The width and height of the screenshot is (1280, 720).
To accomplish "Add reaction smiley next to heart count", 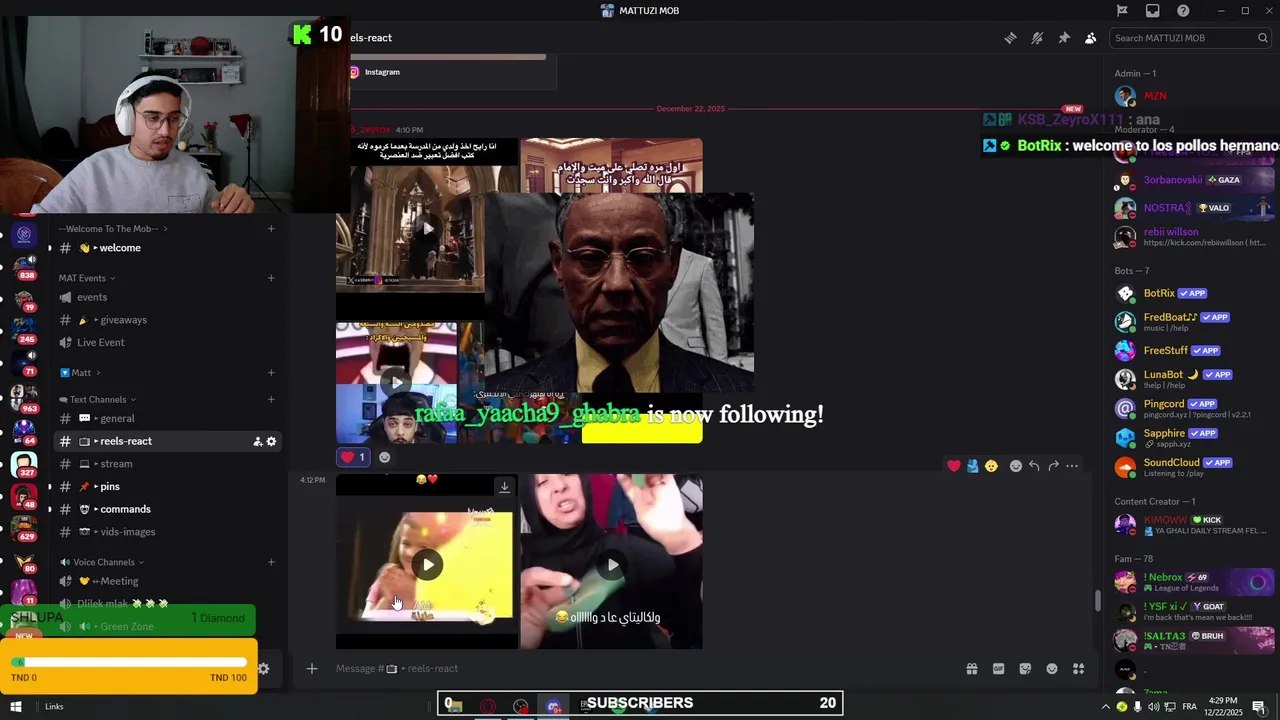I will coord(384,457).
